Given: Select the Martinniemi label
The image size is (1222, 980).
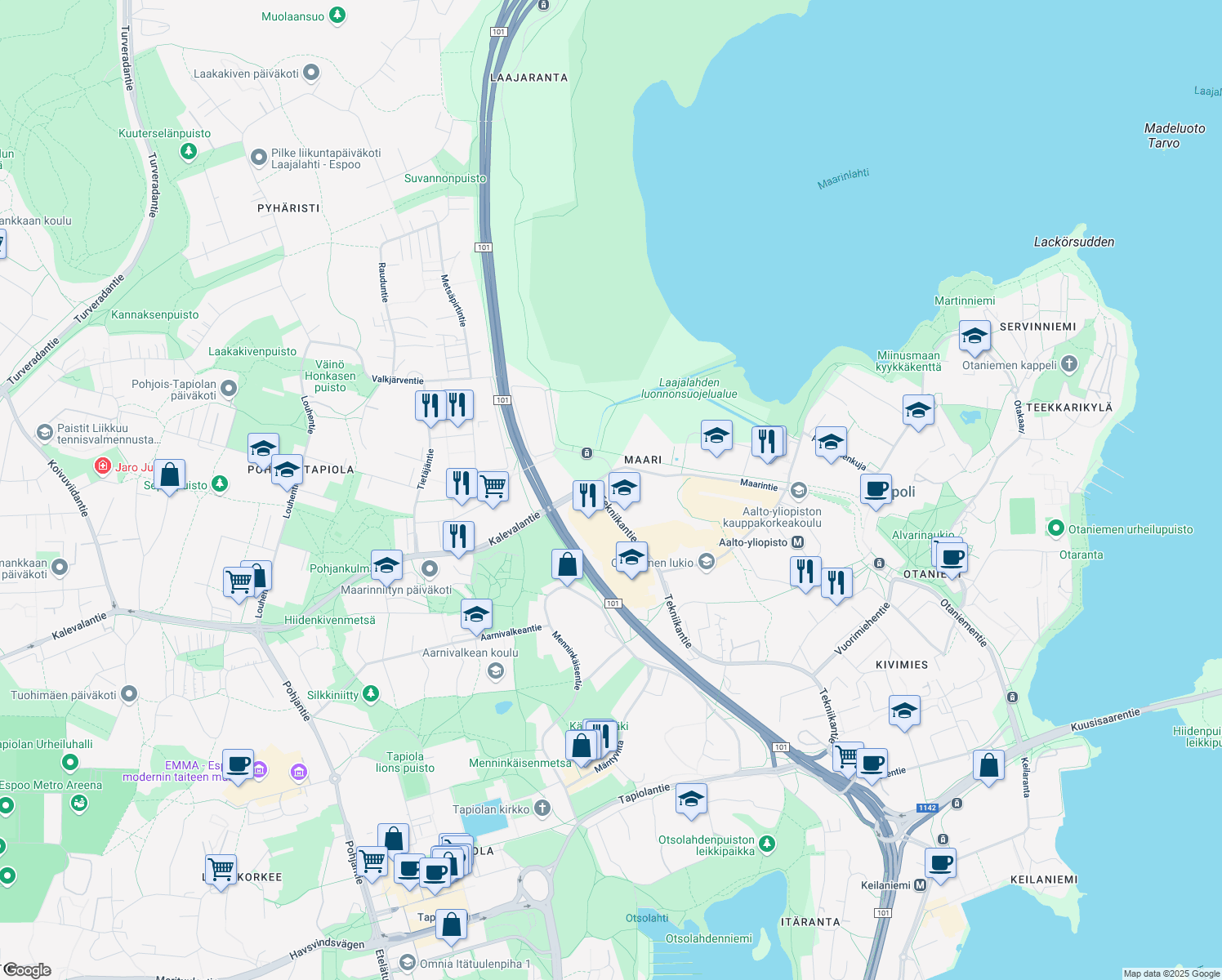Looking at the screenshot, I should 965,301.
